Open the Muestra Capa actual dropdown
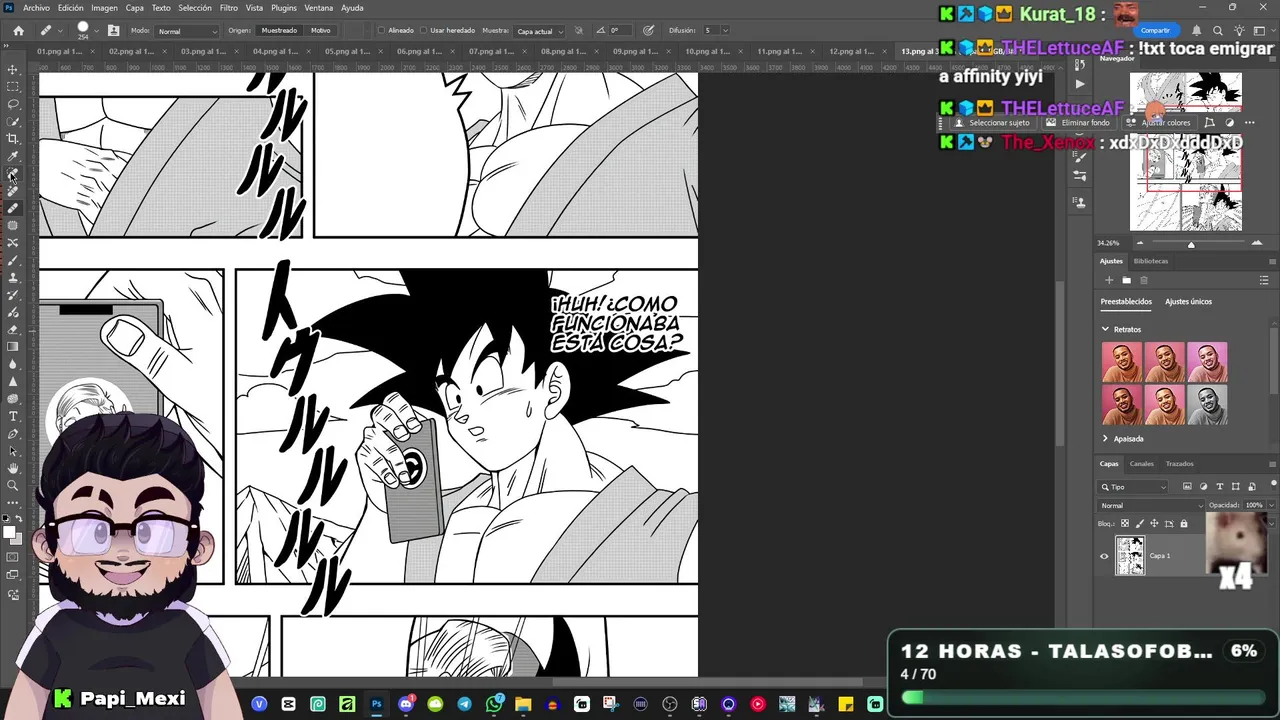This screenshot has height=720, width=1280. pos(538,31)
